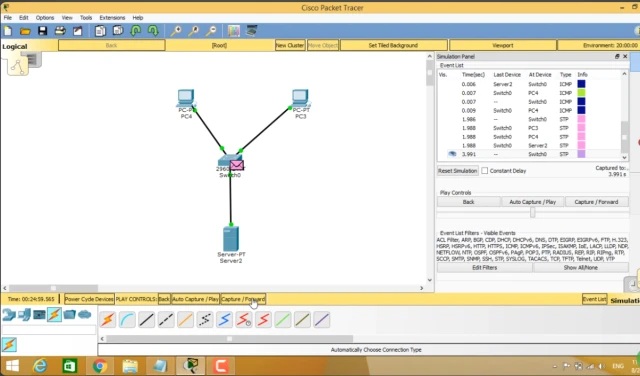
Task: Select the Multiuser Connection cloud icon
Action: (84, 315)
